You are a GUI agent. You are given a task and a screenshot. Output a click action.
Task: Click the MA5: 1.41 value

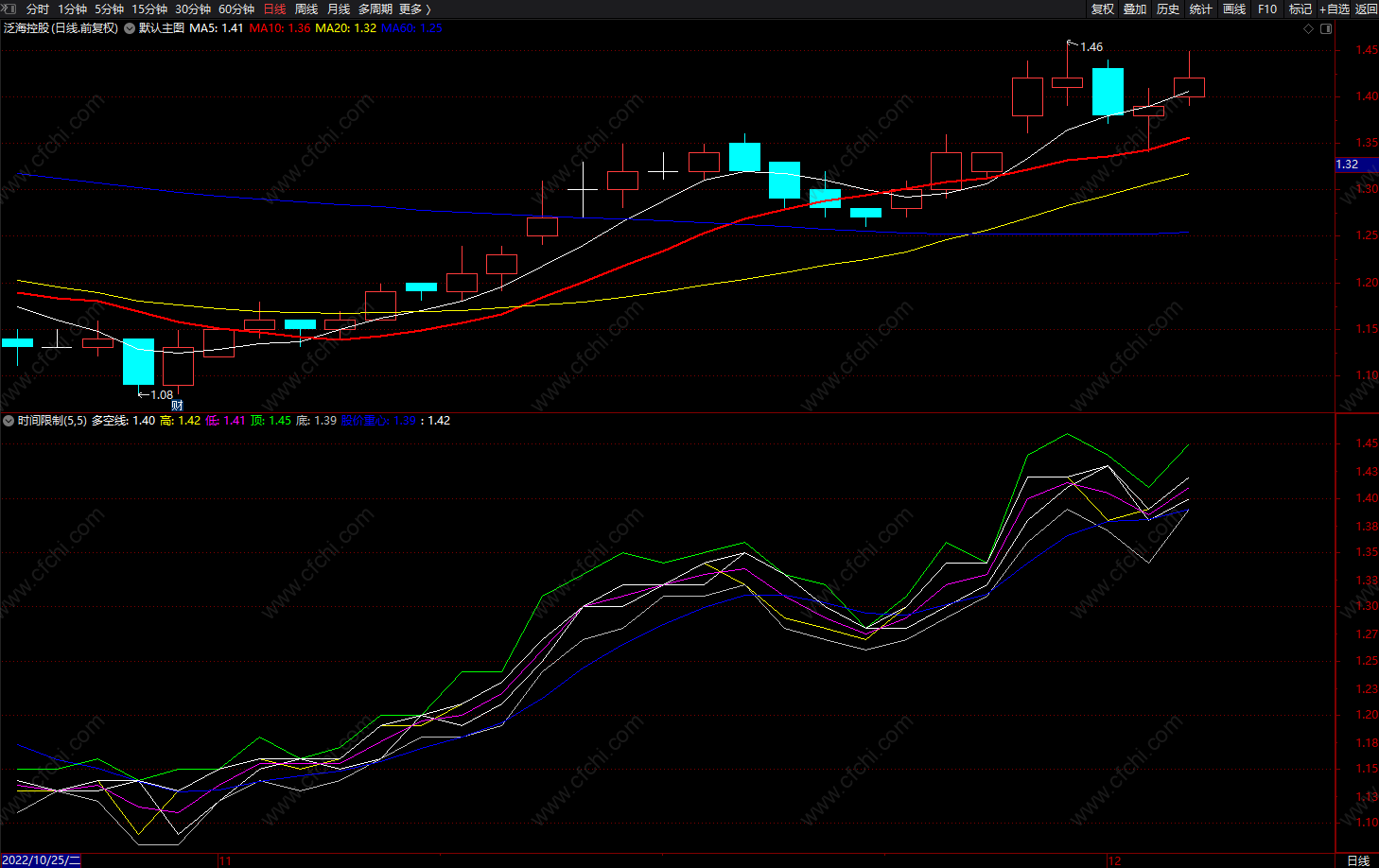217,28
